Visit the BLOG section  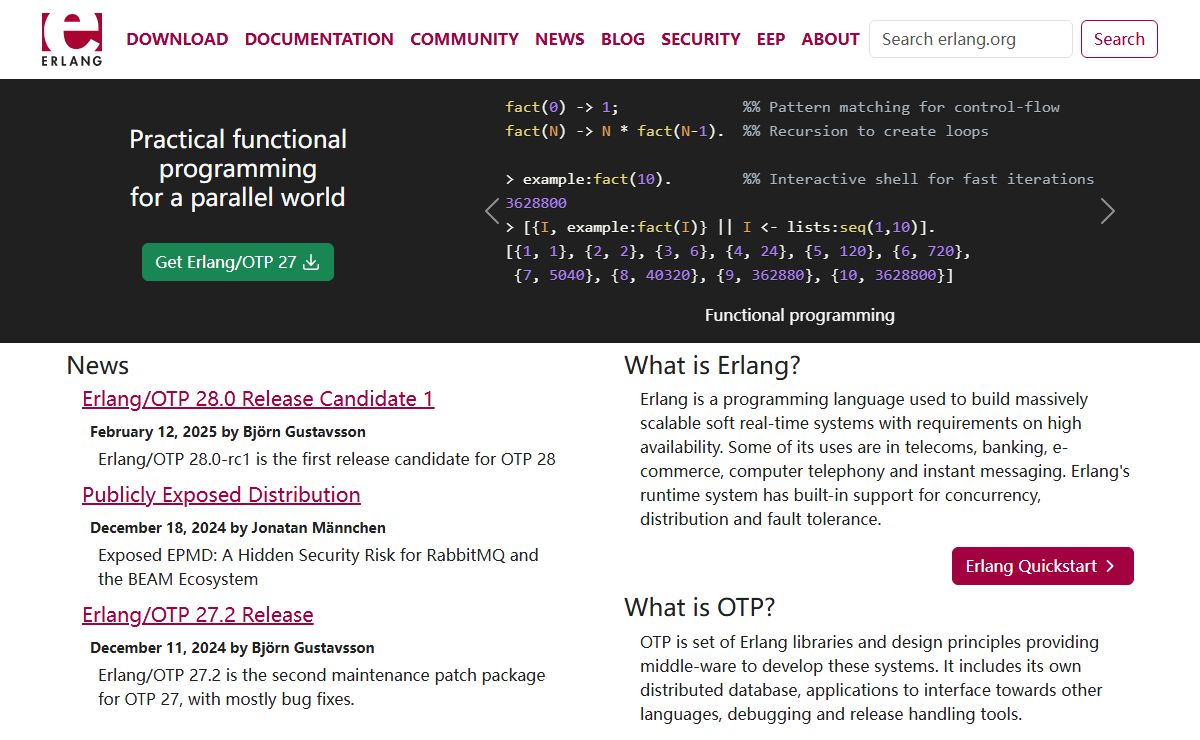(x=622, y=39)
